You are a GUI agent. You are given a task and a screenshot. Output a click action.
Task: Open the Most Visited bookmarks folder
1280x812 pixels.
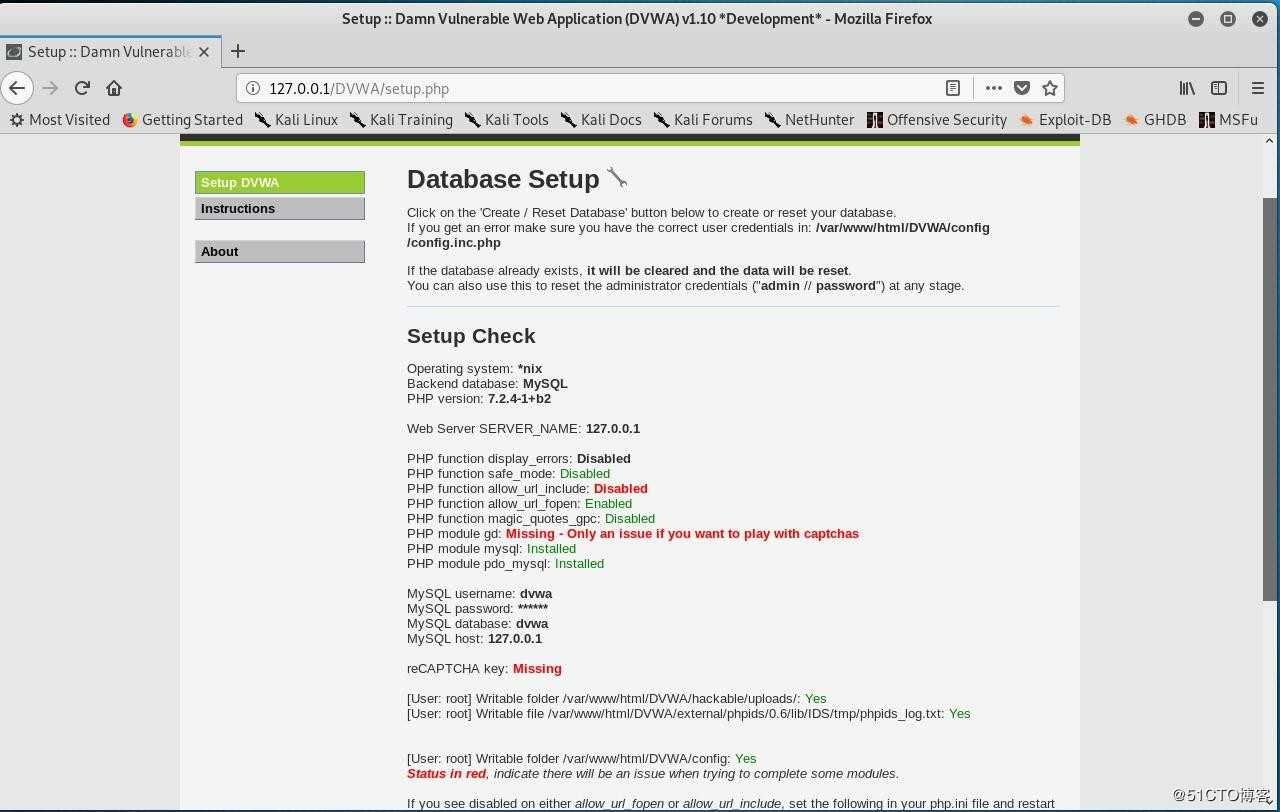coord(60,119)
